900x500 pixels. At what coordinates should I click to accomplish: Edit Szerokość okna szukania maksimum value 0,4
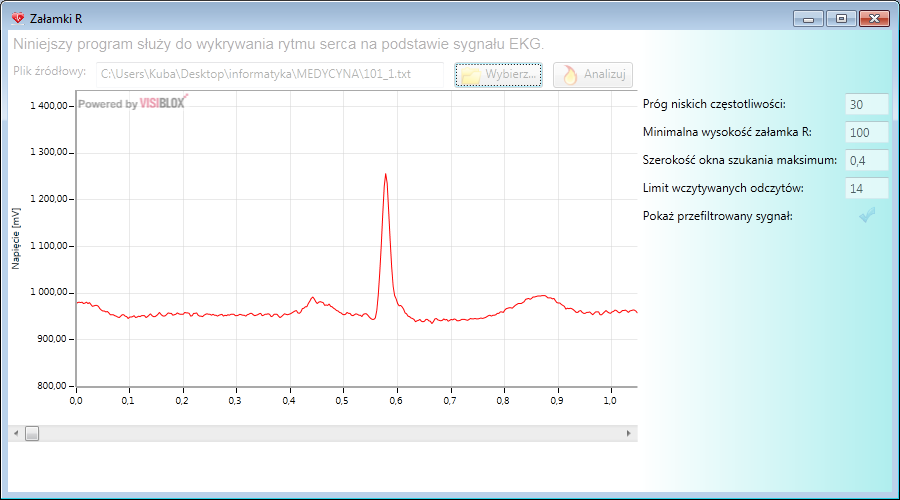point(867,161)
